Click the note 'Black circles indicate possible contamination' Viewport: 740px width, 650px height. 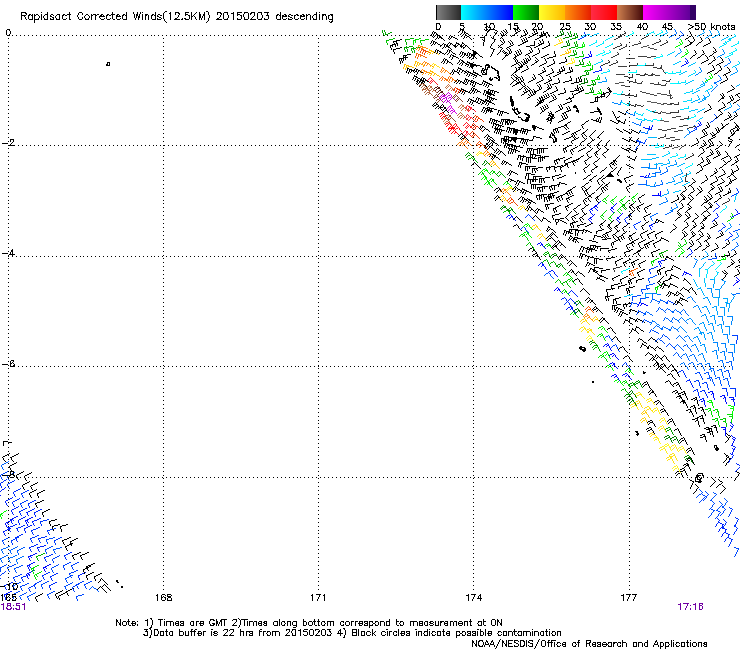click(x=456, y=633)
